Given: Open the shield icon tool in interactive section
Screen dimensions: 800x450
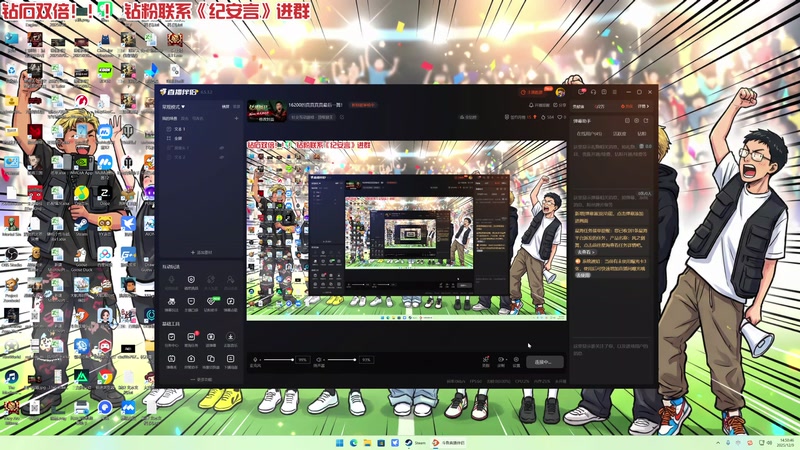Looking at the screenshot, I should coord(191,280).
